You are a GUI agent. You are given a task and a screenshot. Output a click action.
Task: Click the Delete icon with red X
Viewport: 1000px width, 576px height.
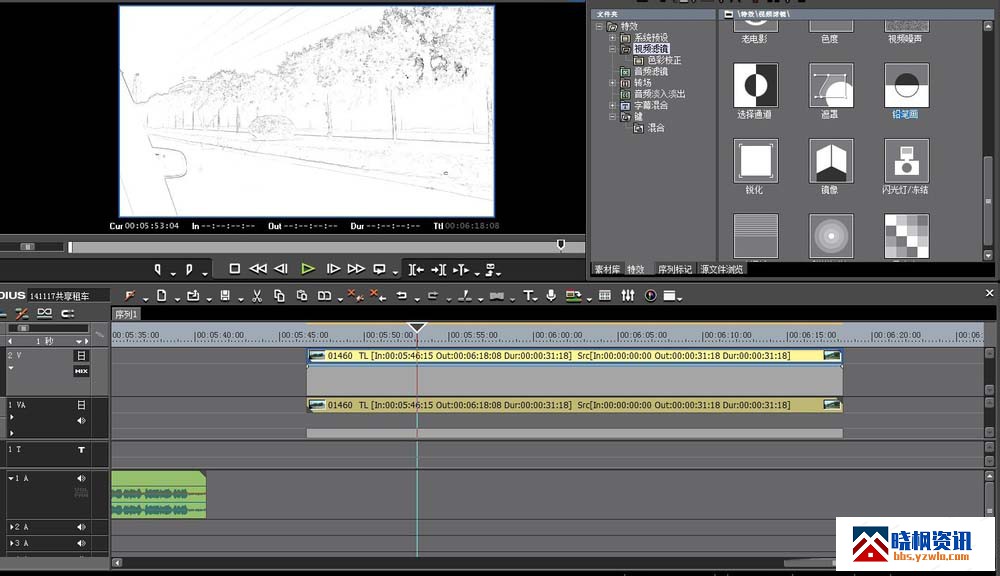pos(354,295)
